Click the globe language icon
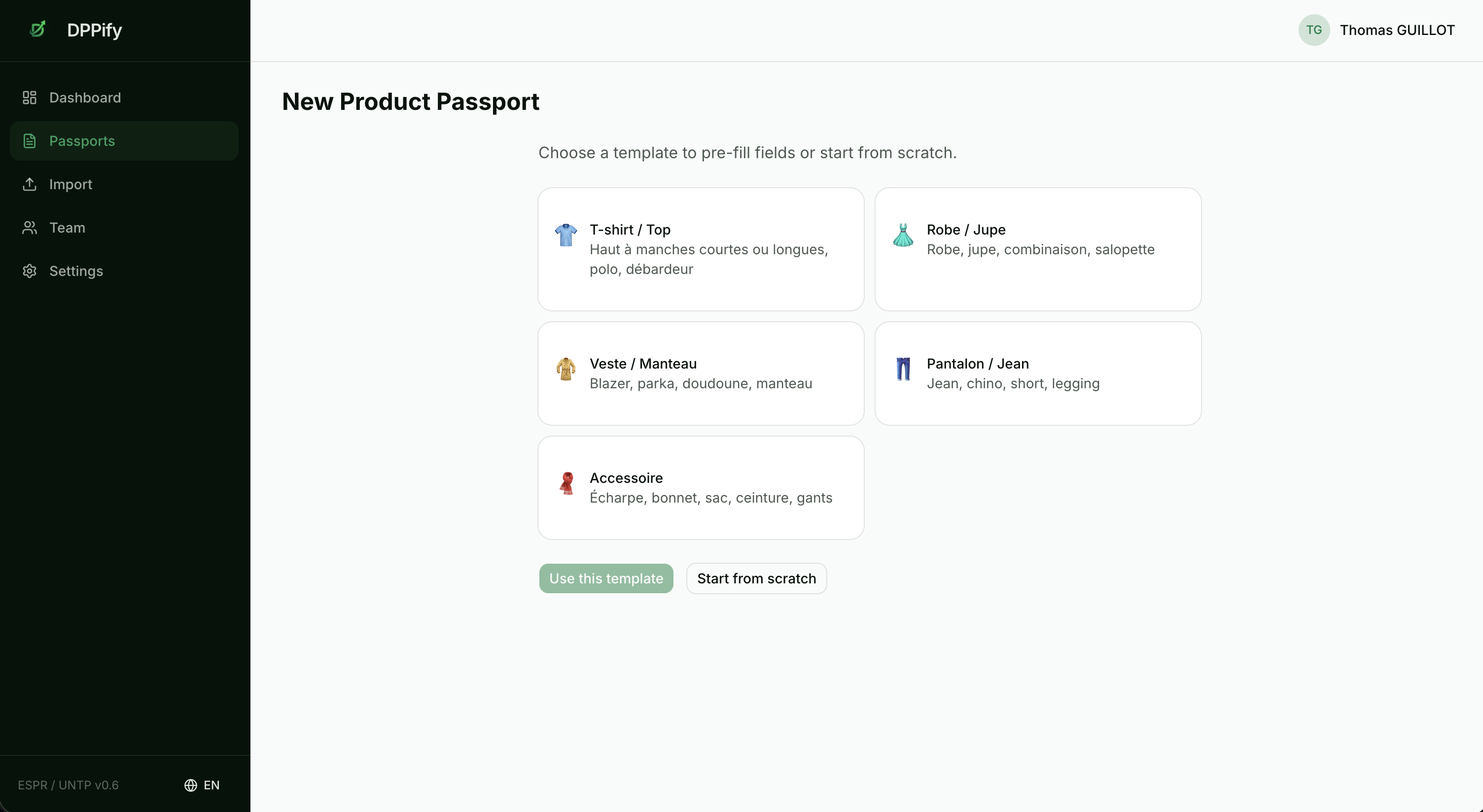This screenshot has width=1483, height=812. 191,785
